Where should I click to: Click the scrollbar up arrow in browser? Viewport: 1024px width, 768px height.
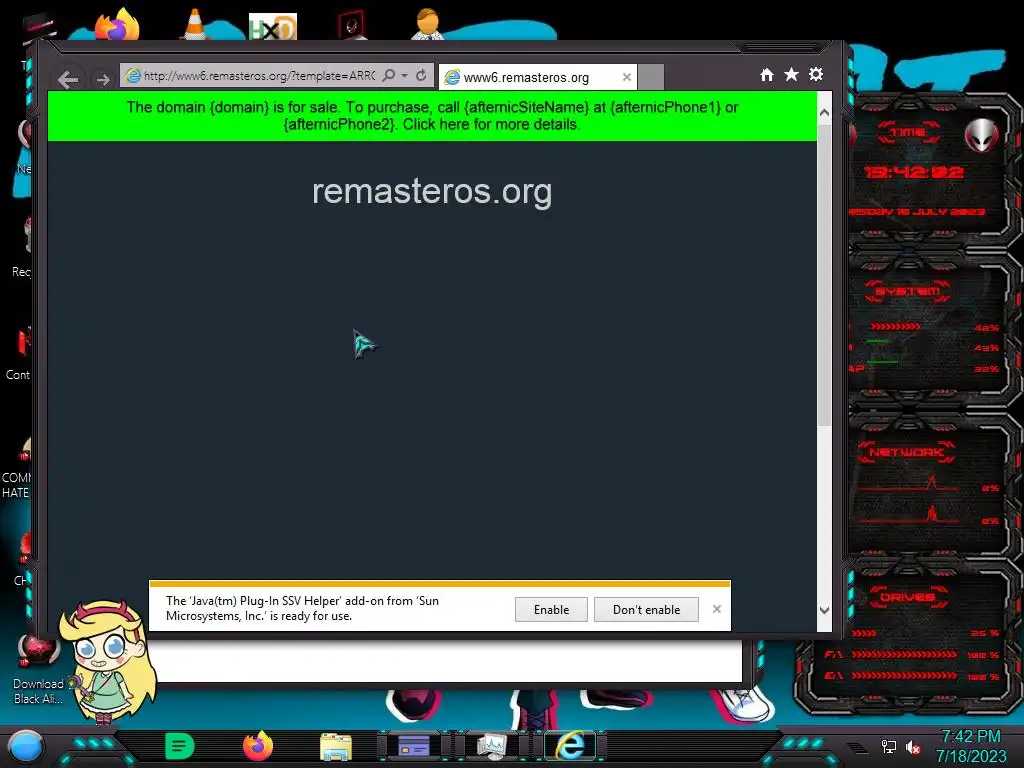(824, 113)
